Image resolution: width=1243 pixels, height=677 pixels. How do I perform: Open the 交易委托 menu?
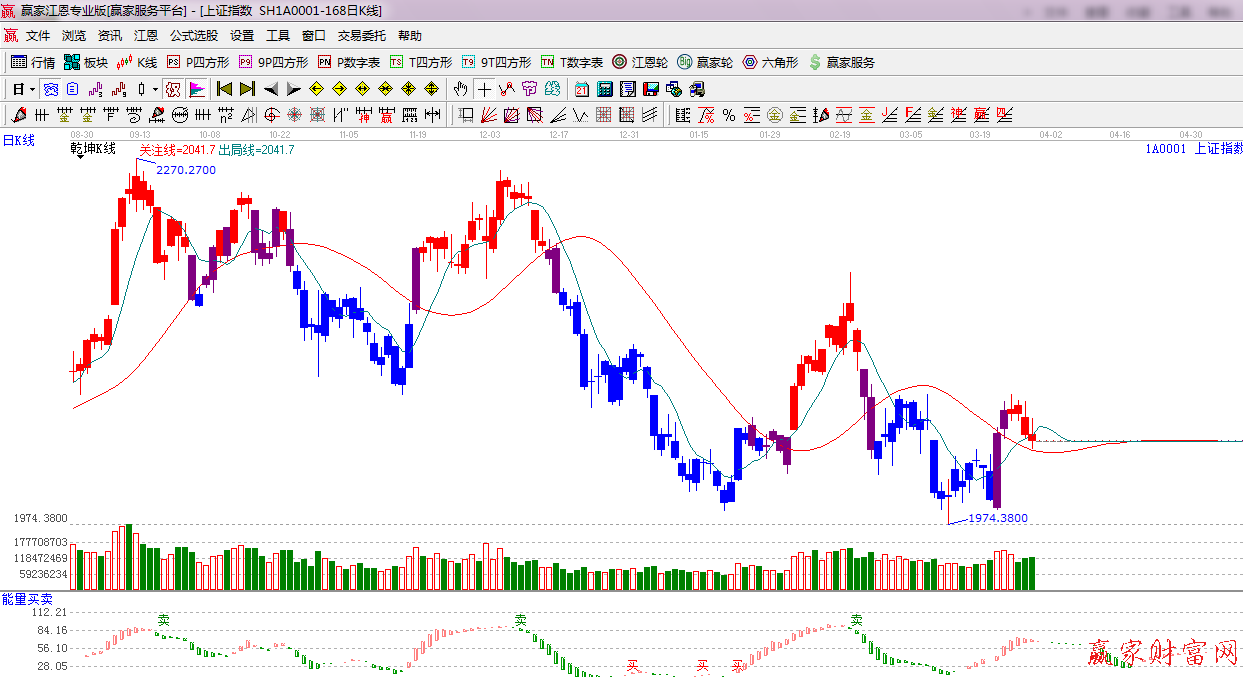(x=361, y=35)
